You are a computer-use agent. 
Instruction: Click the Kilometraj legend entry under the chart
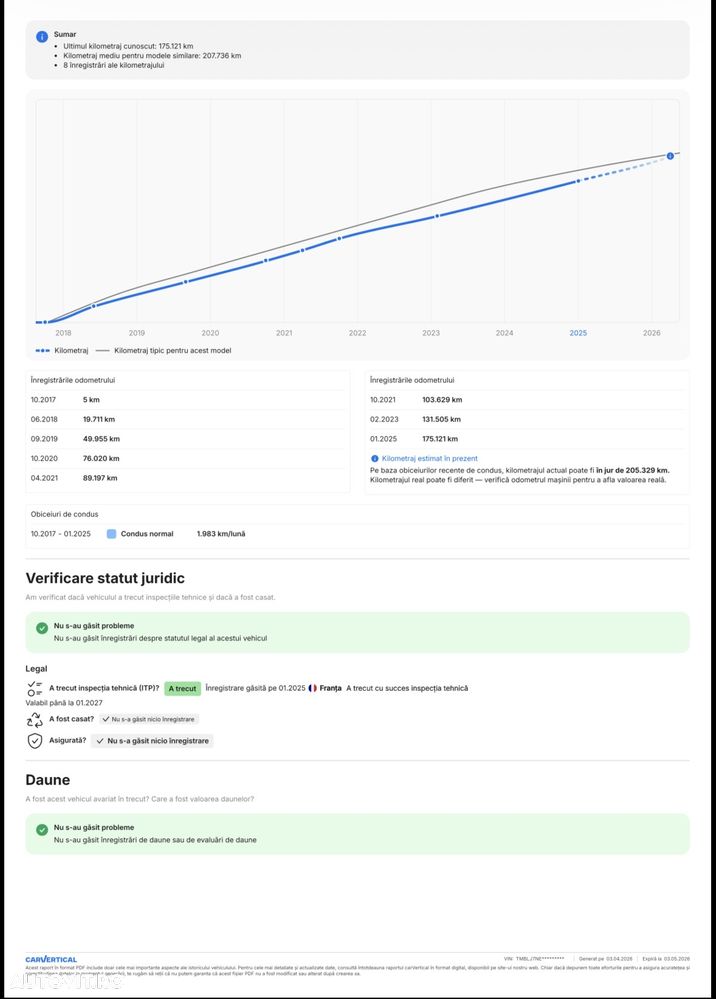click(x=62, y=351)
